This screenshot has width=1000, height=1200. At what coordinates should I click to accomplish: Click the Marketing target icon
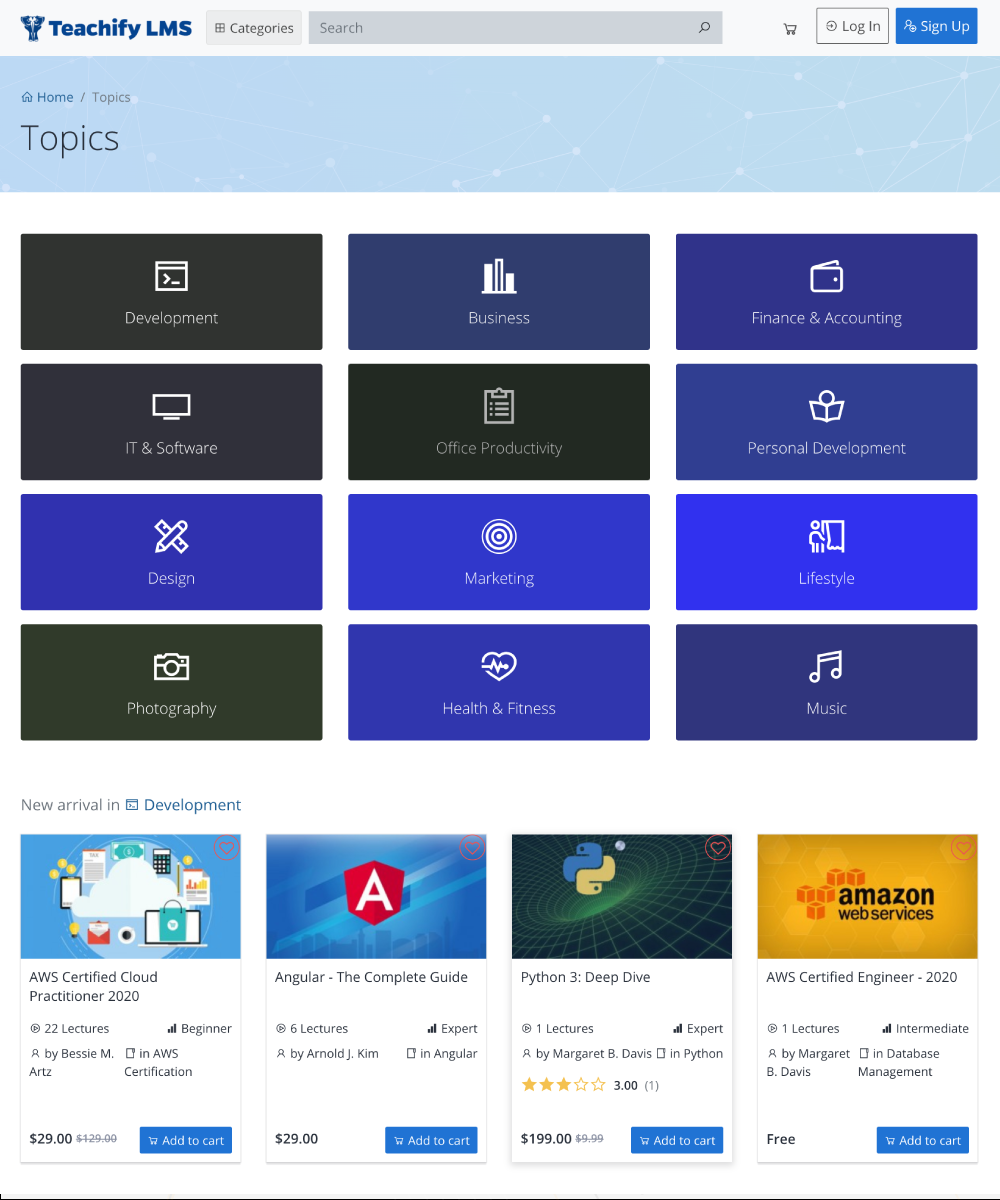[499, 536]
